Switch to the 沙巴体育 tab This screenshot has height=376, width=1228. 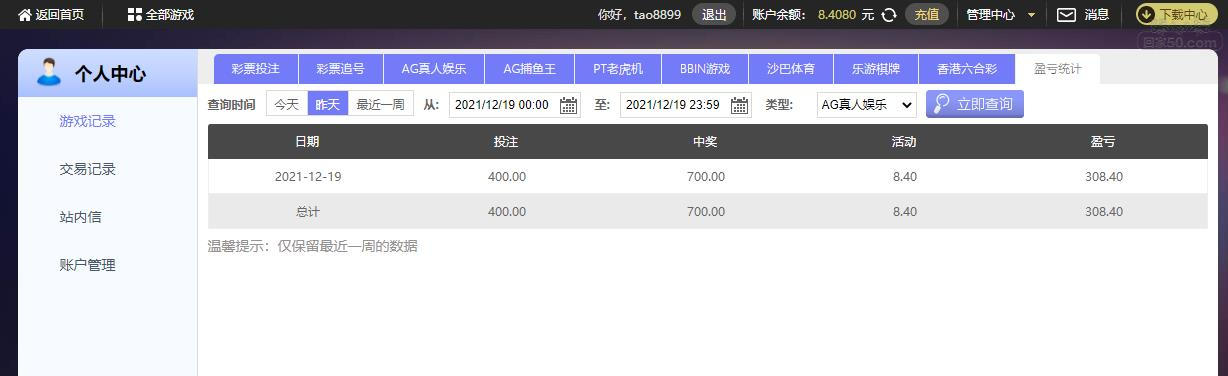pos(791,69)
